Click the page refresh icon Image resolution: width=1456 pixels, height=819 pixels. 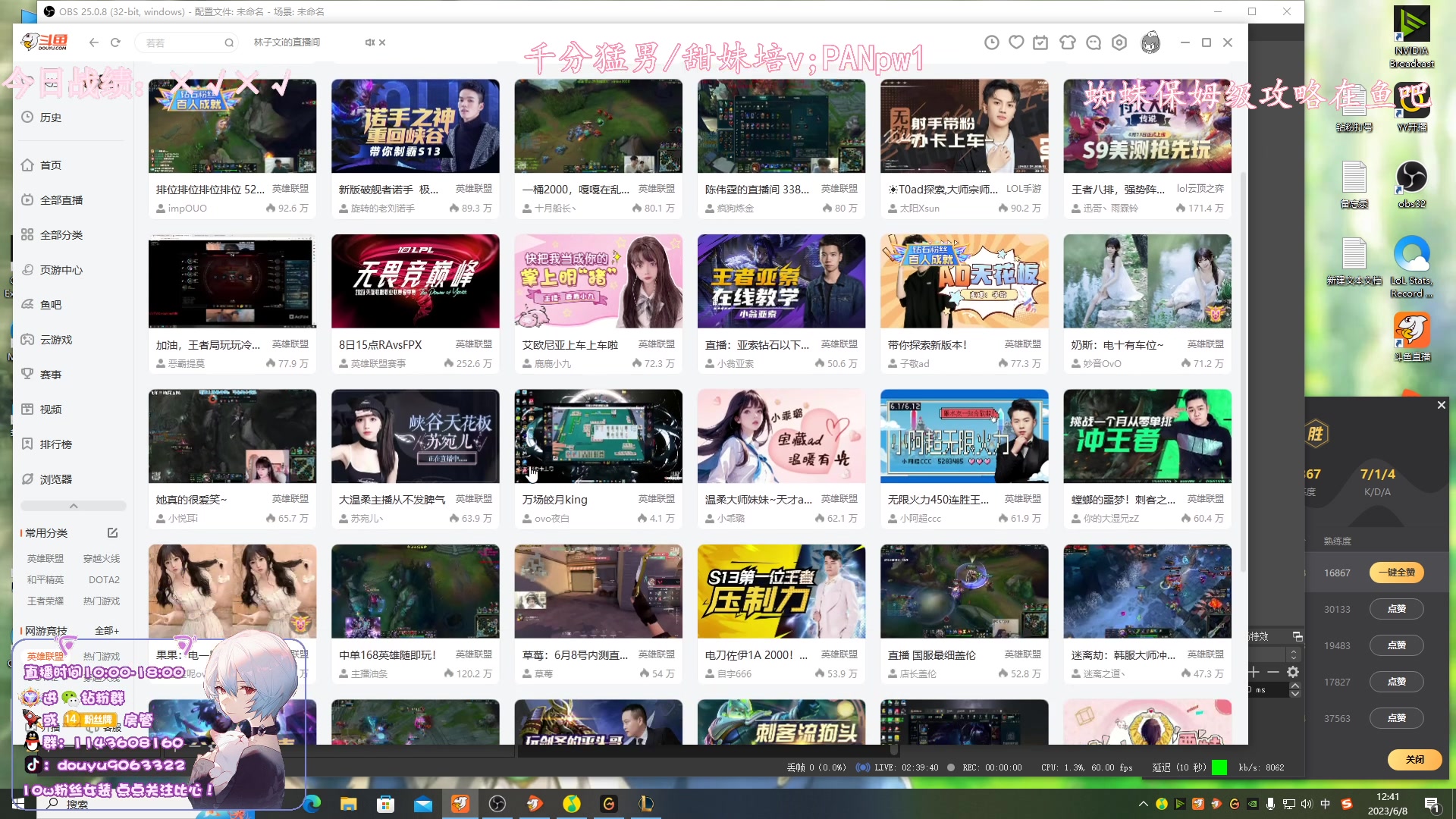tap(115, 42)
